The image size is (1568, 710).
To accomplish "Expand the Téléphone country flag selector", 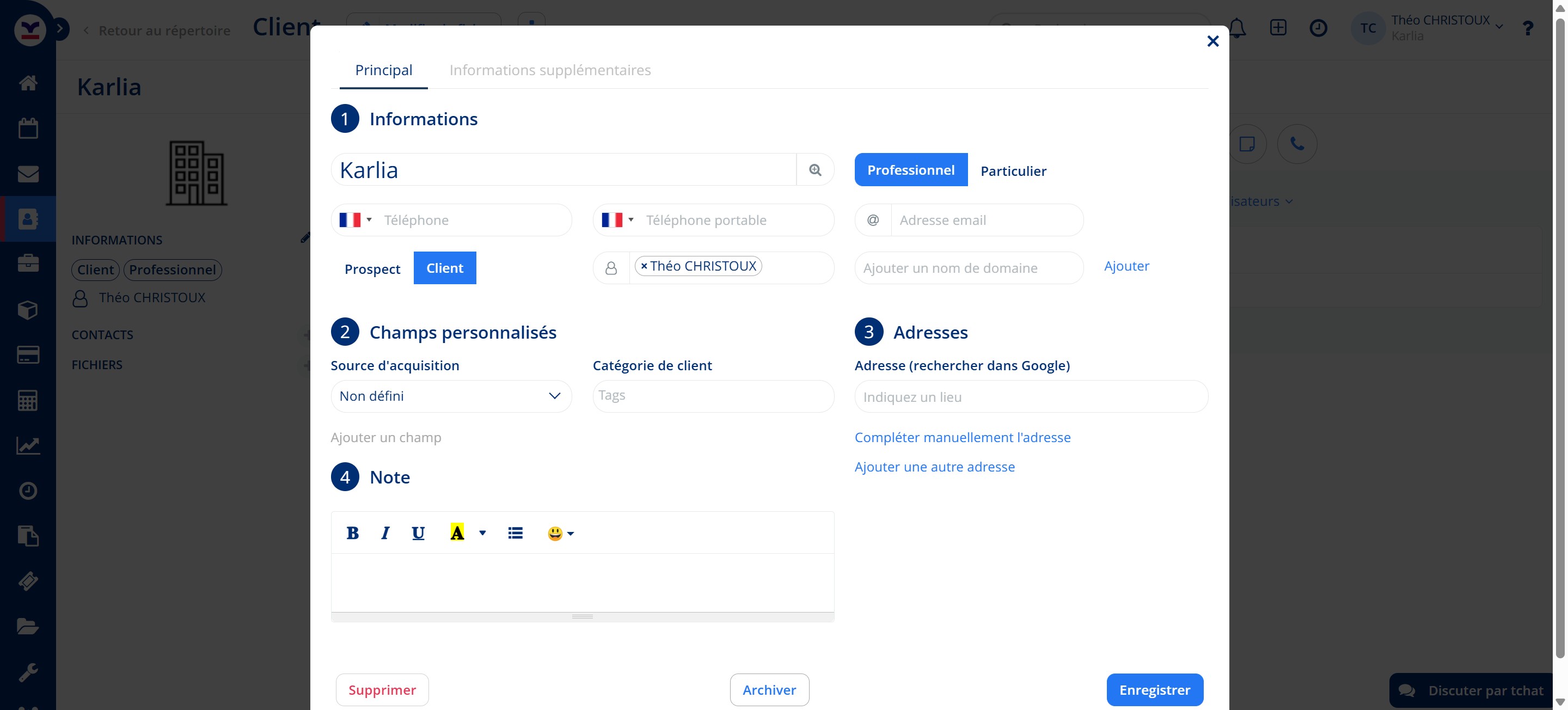I will [356, 220].
